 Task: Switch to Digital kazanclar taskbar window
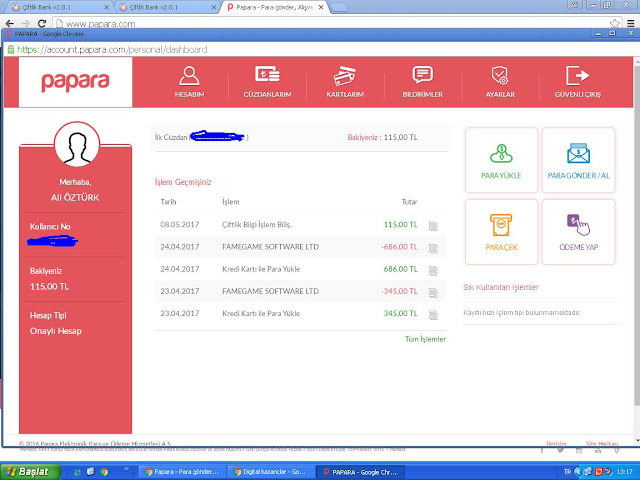pos(271,472)
